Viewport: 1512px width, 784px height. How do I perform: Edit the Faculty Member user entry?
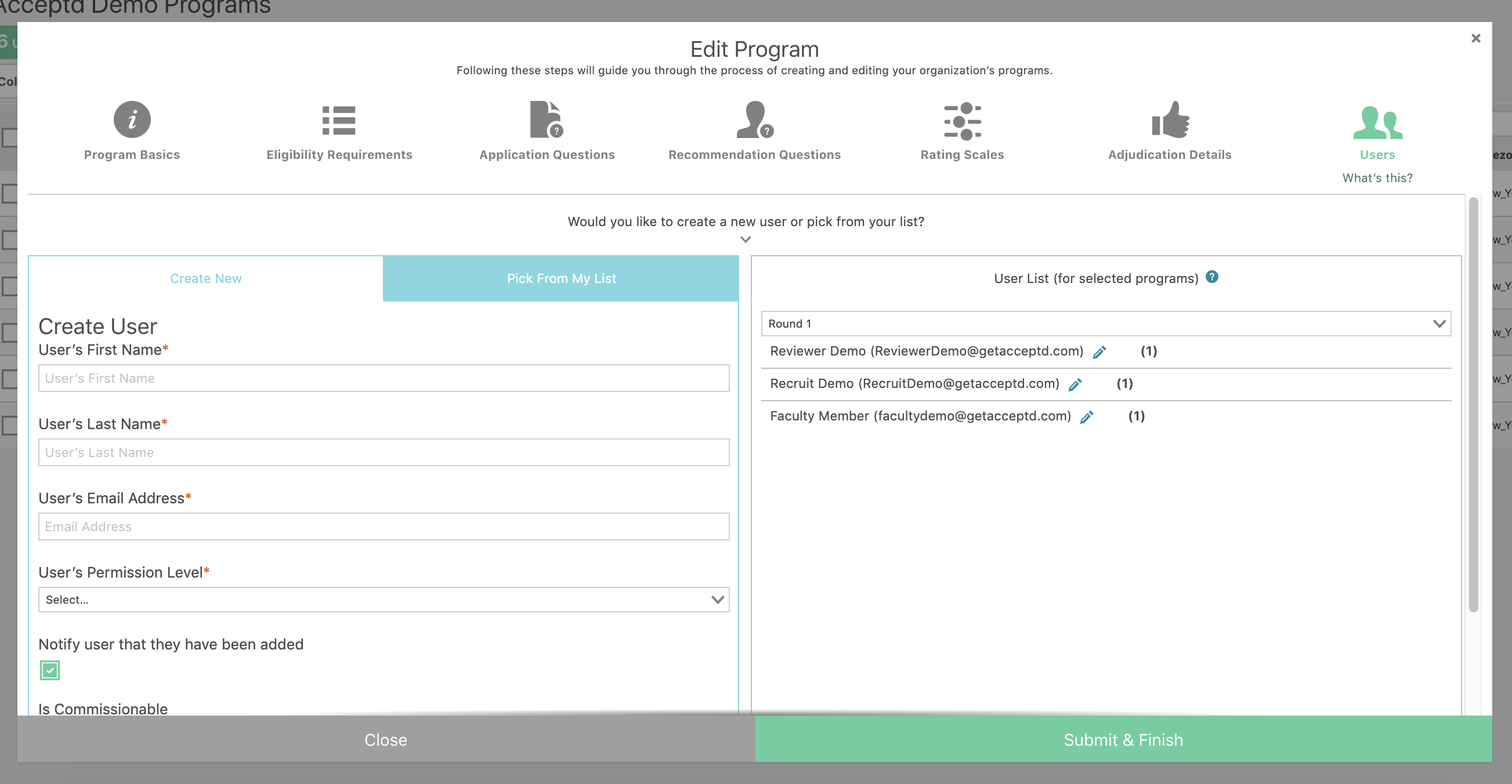pyautogui.click(x=1087, y=418)
